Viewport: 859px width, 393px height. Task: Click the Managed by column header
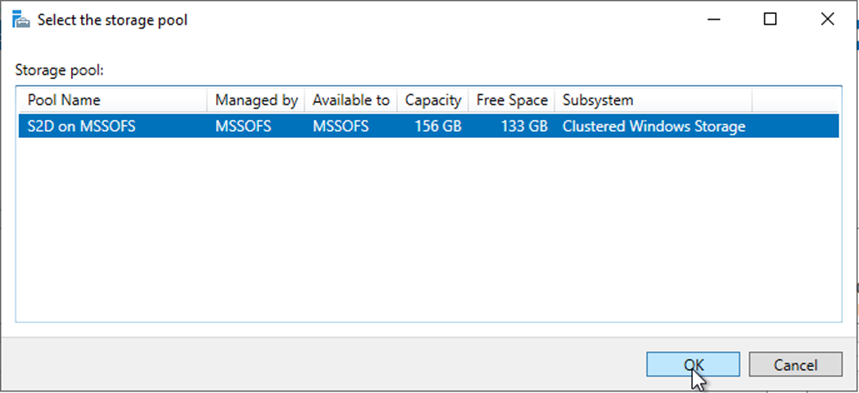[x=256, y=100]
